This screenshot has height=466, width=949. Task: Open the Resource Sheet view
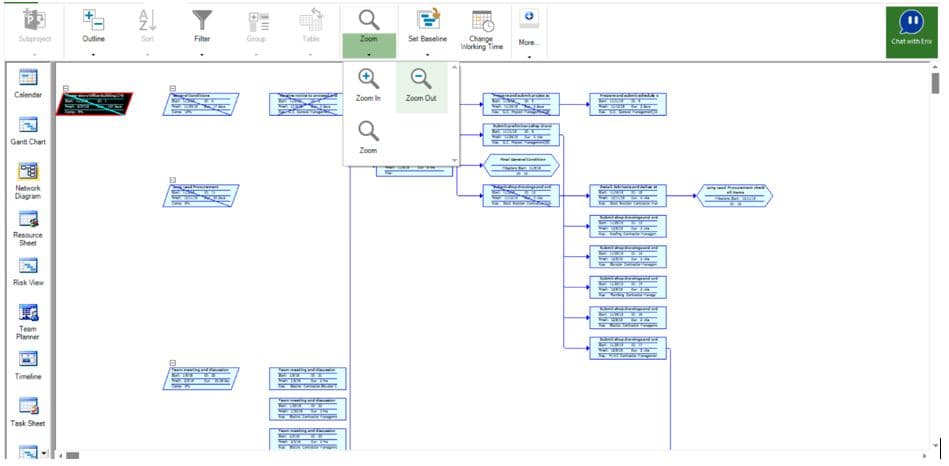tap(28, 229)
